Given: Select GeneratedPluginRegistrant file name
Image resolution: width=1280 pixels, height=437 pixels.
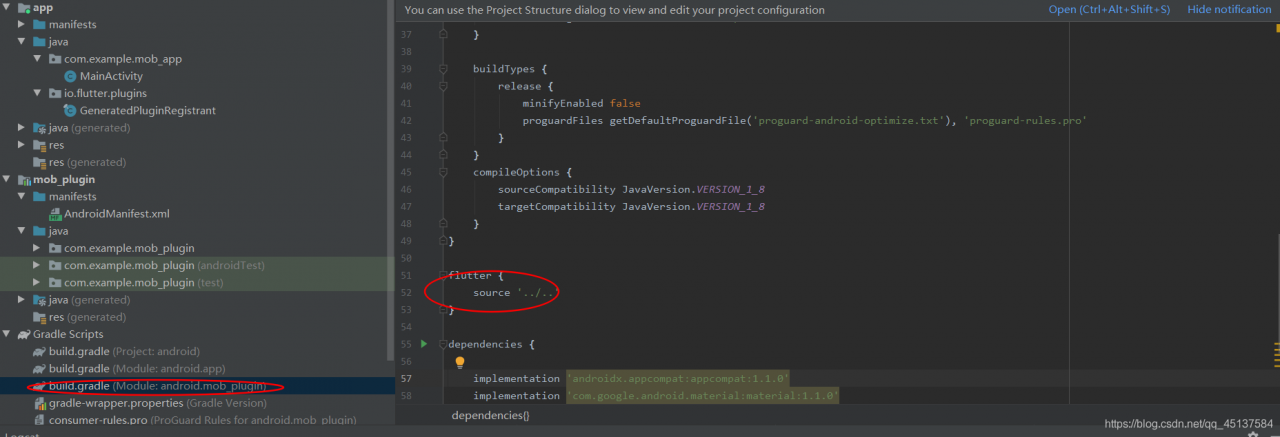Looking at the screenshot, I should 148,111.
